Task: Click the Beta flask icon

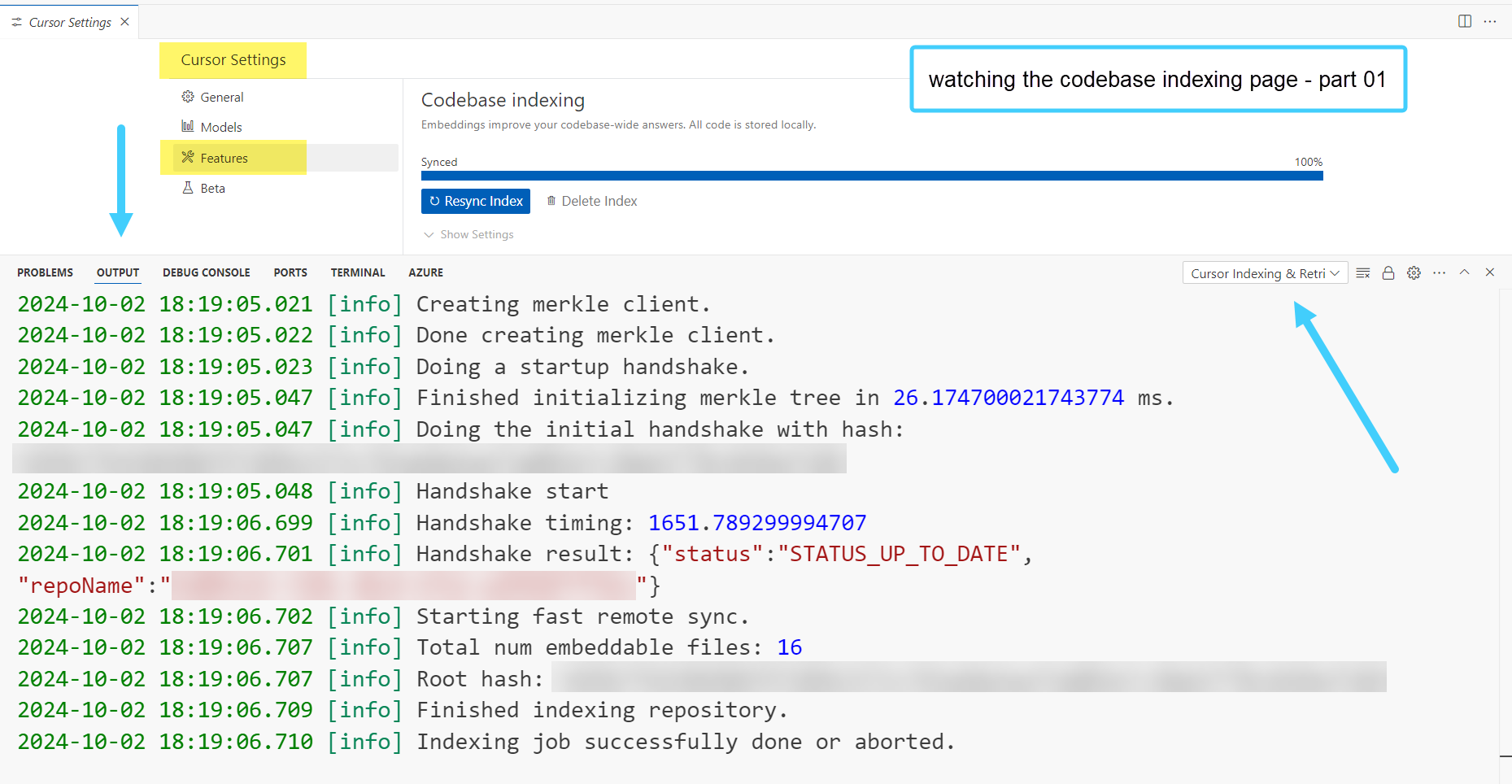Action: 188,187
